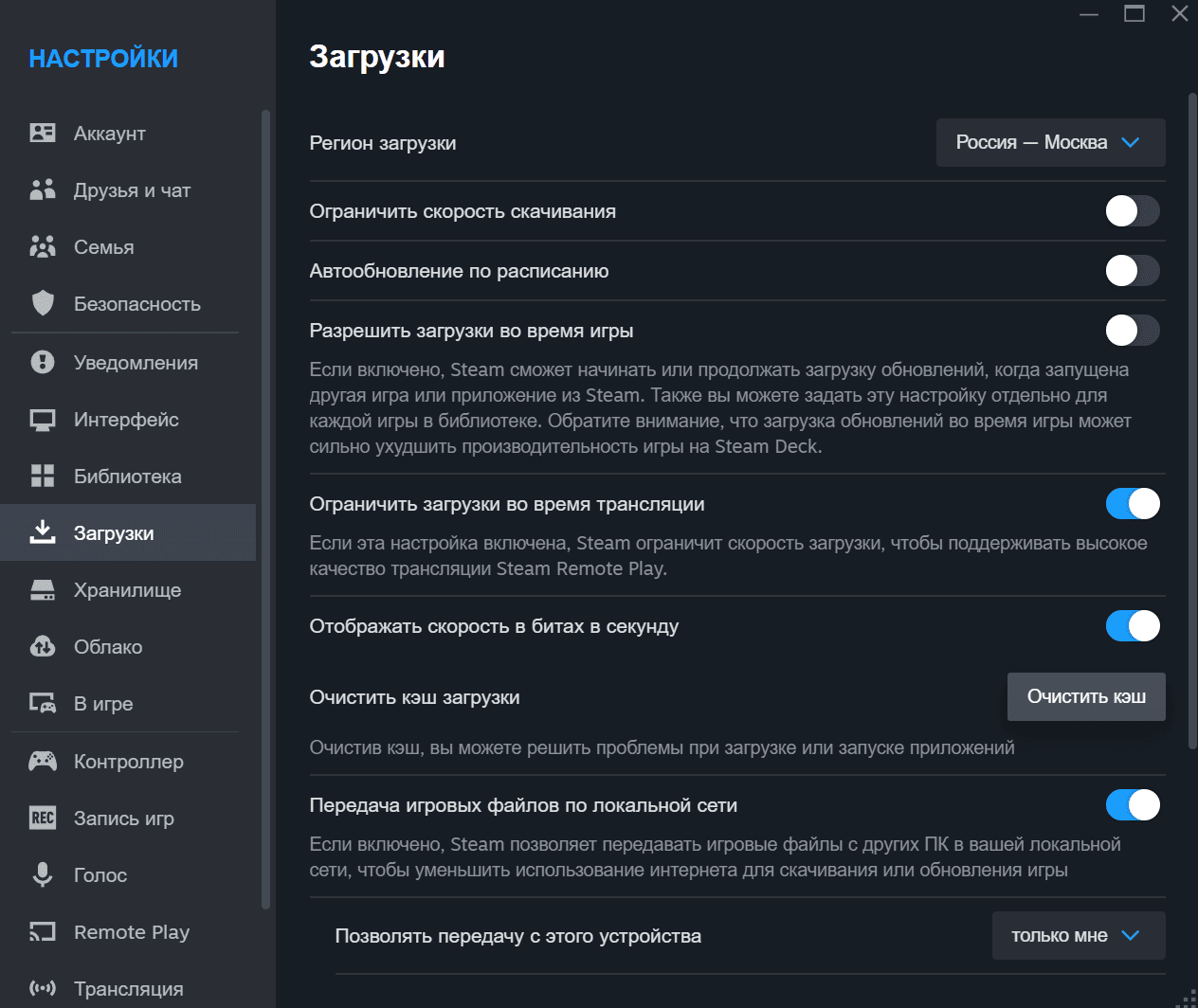Screen dimensions: 1198x1008
Task: Expand the 'только мне' transfer dropdown
Action: (1079, 935)
